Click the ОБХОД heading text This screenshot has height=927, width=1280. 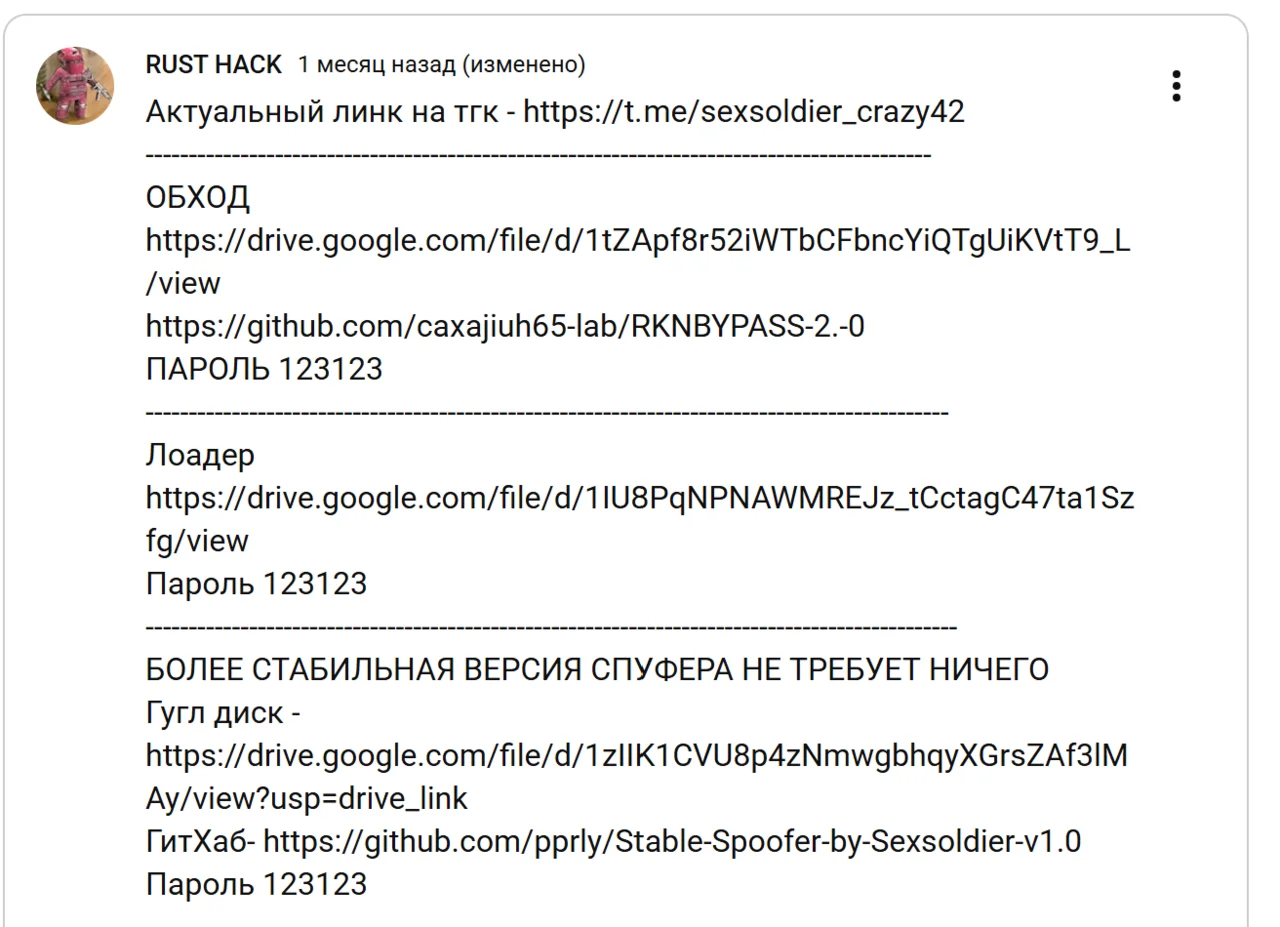pos(198,198)
